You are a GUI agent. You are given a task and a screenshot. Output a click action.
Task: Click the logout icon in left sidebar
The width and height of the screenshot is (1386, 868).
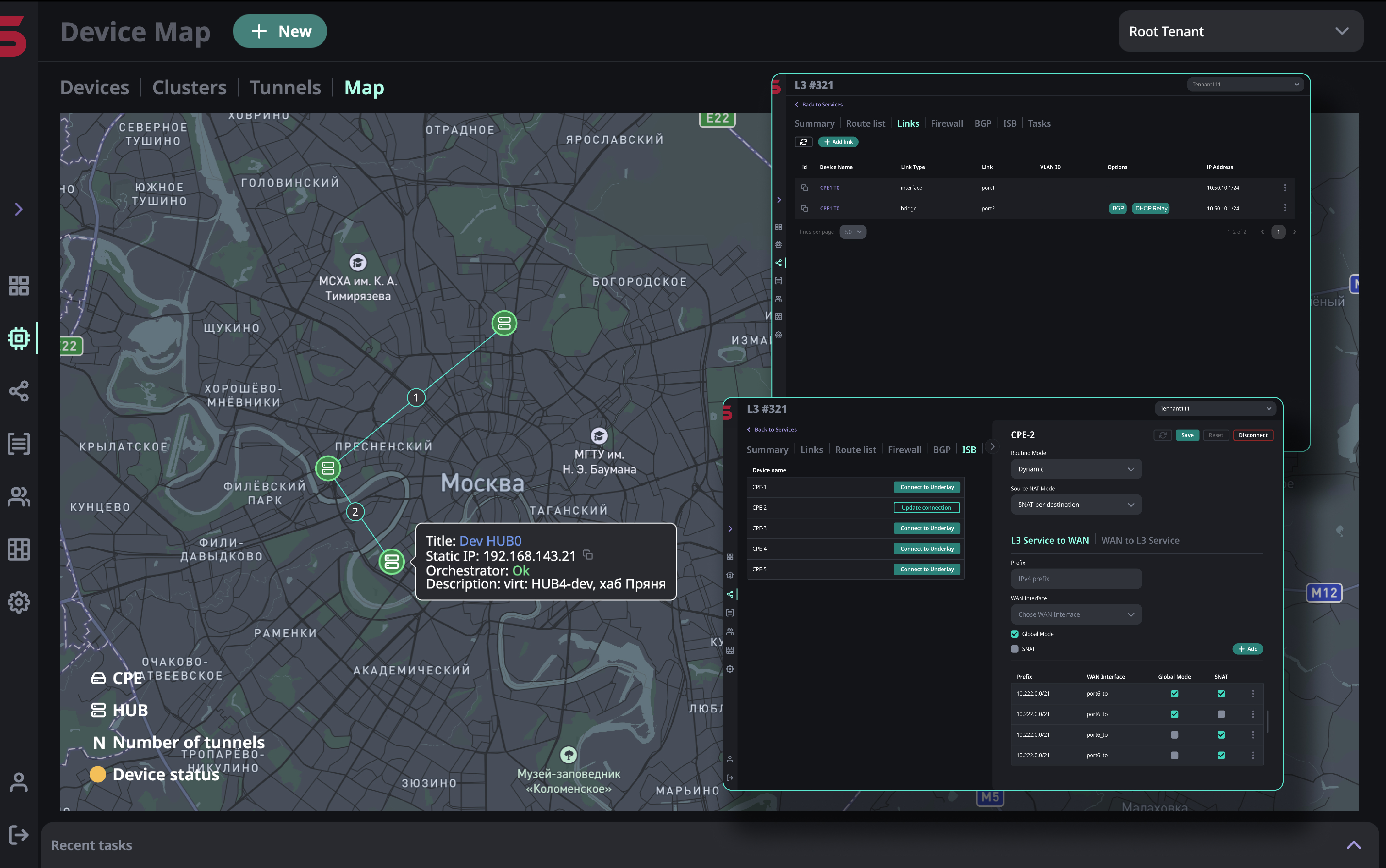(x=18, y=834)
